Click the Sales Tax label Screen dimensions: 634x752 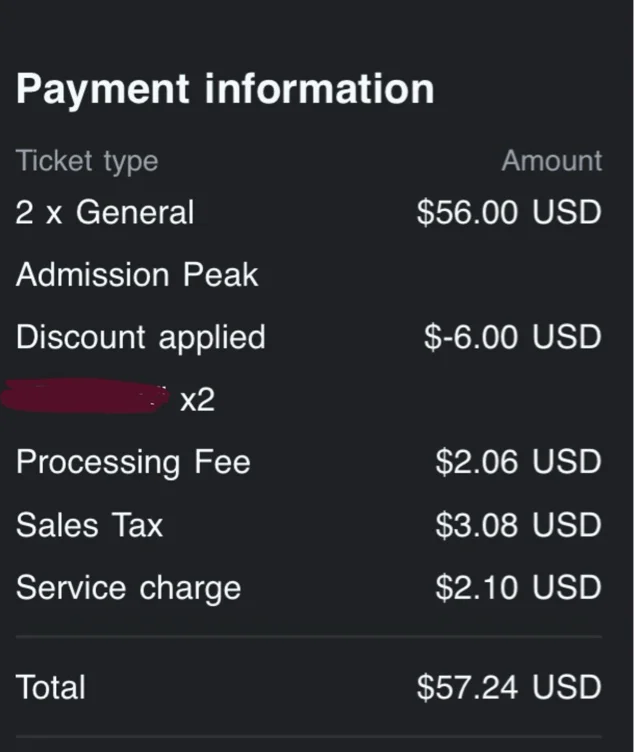89,525
